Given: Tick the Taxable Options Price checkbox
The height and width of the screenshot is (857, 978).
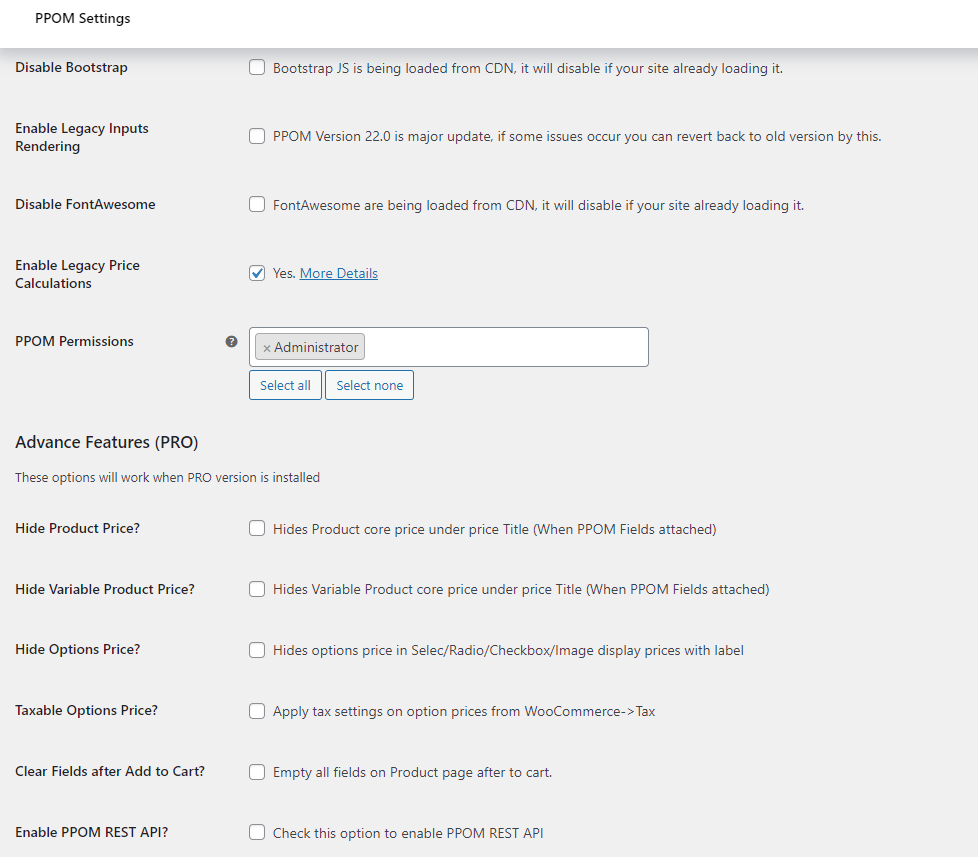Looking at the screenshot, I should pos(257,711).
